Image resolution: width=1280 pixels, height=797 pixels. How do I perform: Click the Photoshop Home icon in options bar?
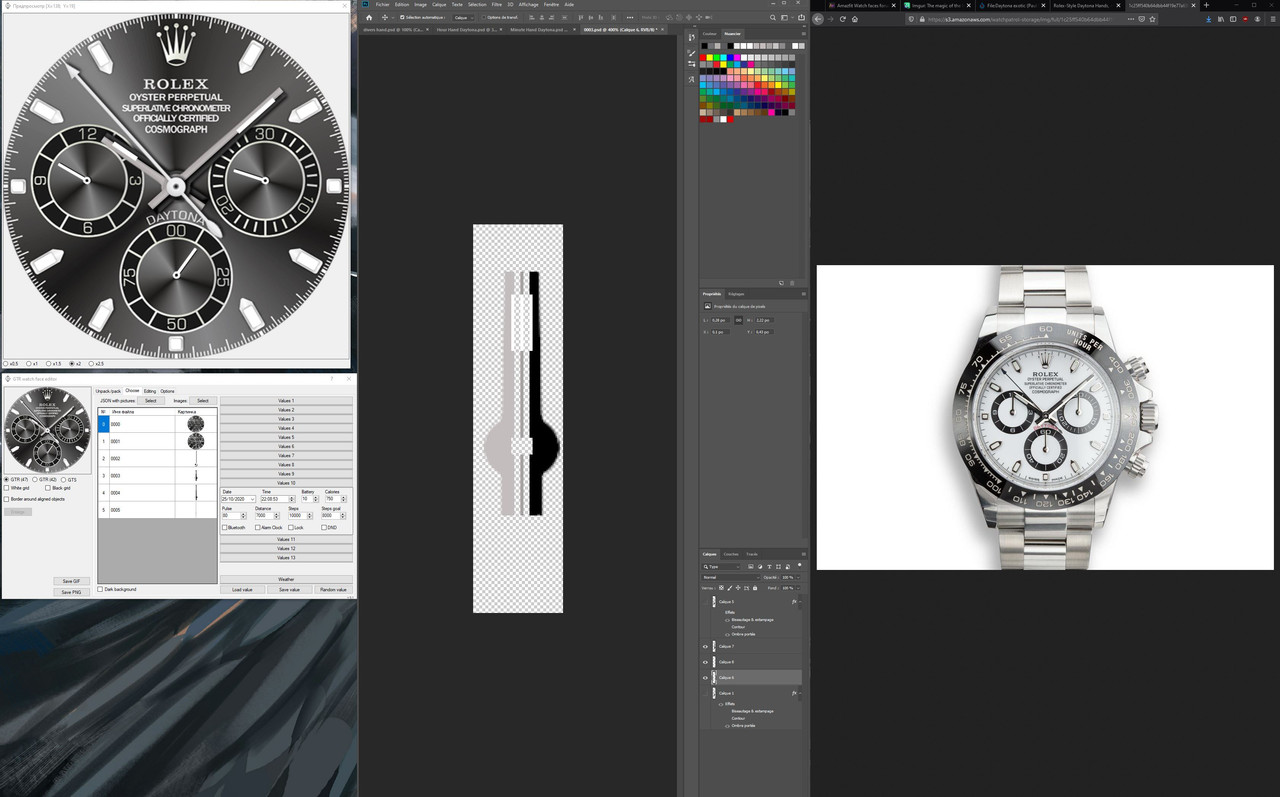pos(368,17)
